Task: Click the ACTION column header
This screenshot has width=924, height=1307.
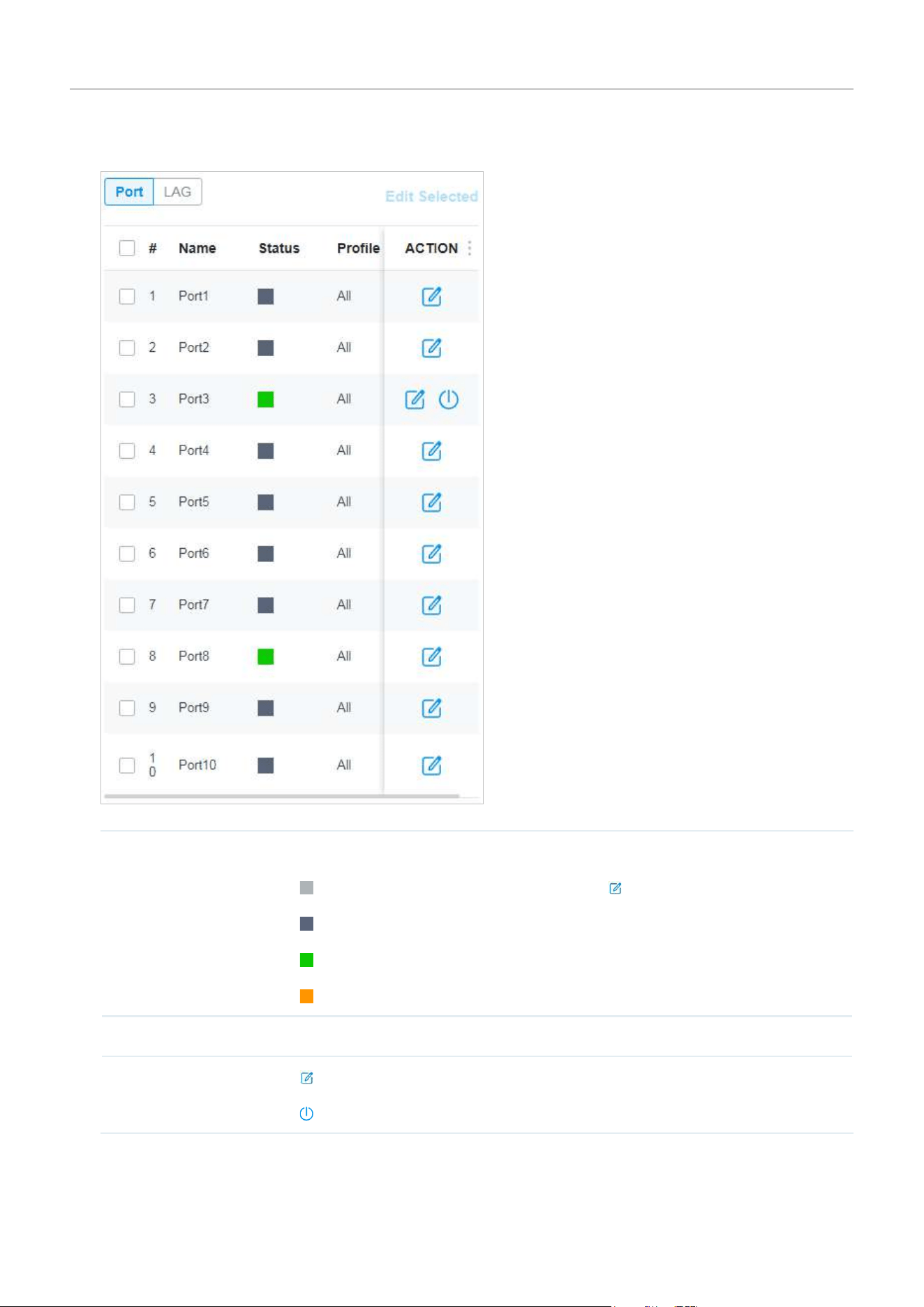Action: 431,248
